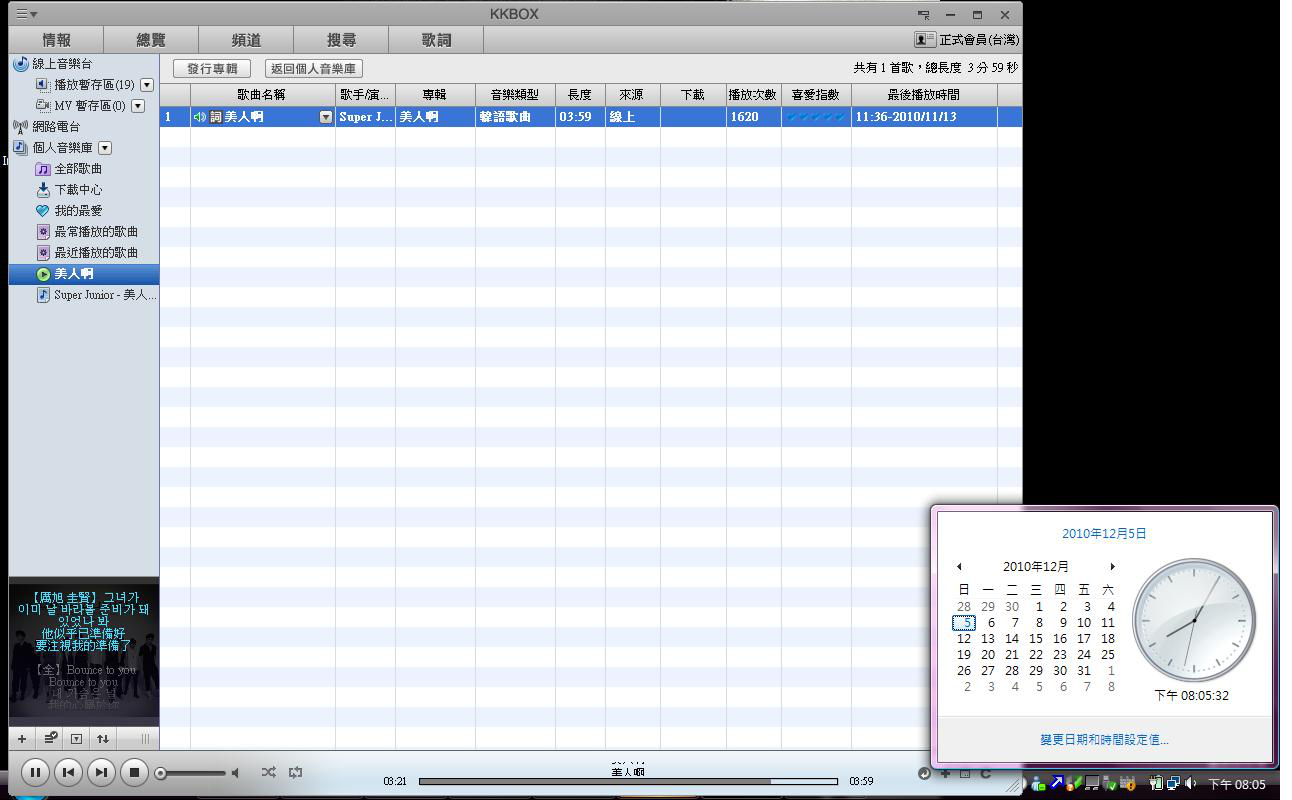
Task: Click the volume speaker icon by slider
Action: (x=236, y=773)
